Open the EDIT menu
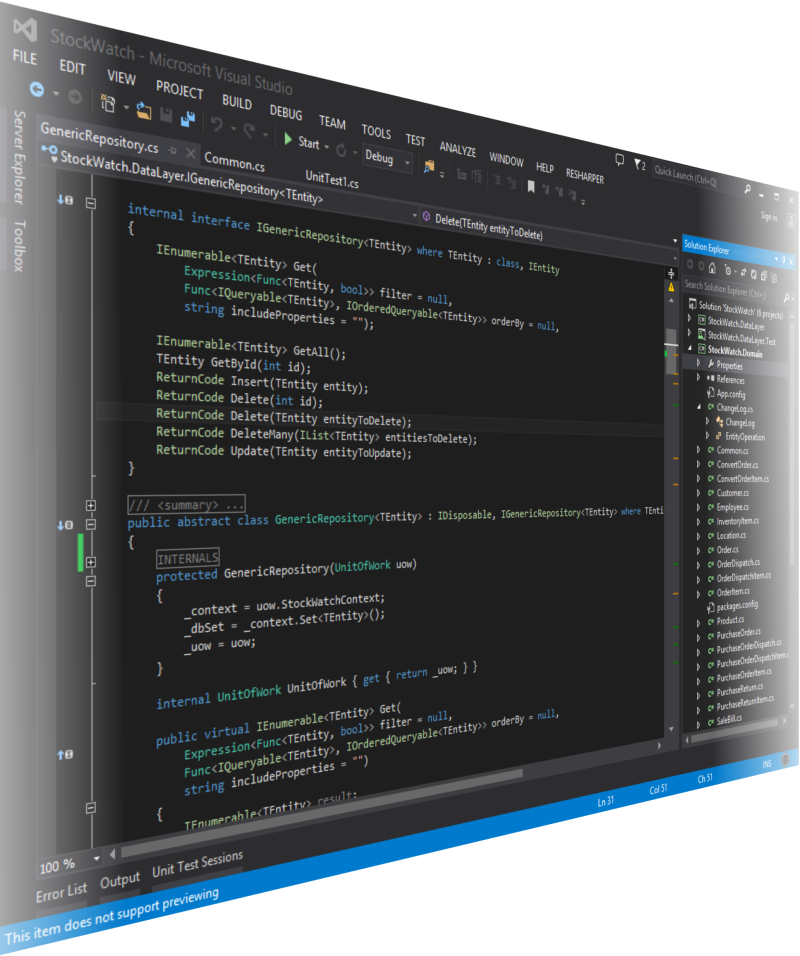Image resolution: width=800 pixels, height=956 pixels. (73, 67)
